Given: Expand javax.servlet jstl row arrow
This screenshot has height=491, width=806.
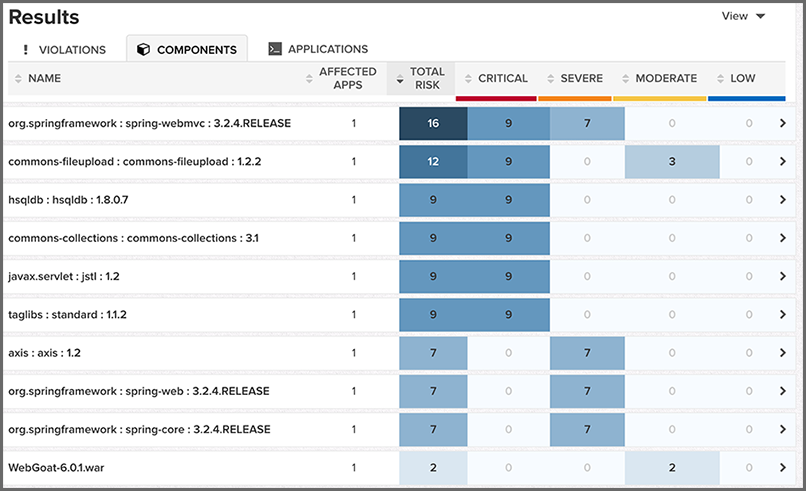Looking at the screenshot, I should (783, 276).
